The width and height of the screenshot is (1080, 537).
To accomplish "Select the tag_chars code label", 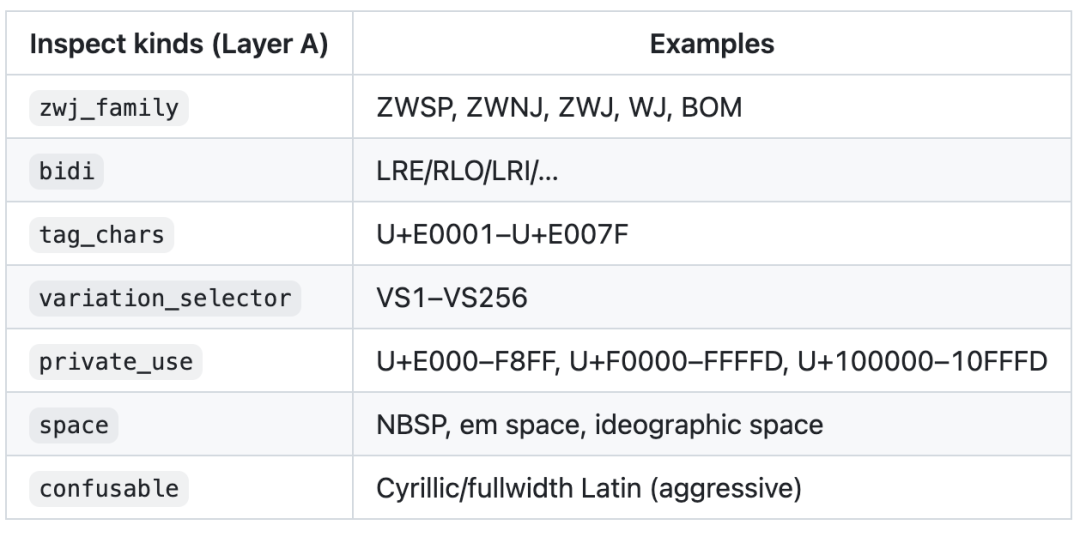I will [101, 235].
